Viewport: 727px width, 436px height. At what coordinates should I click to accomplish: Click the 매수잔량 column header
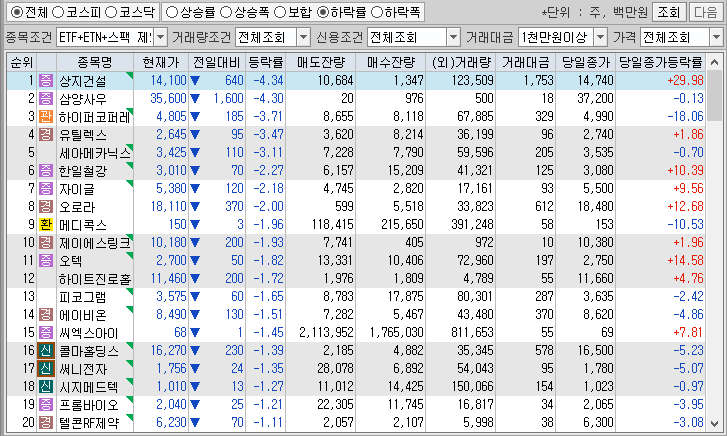[x=391, y=62]
